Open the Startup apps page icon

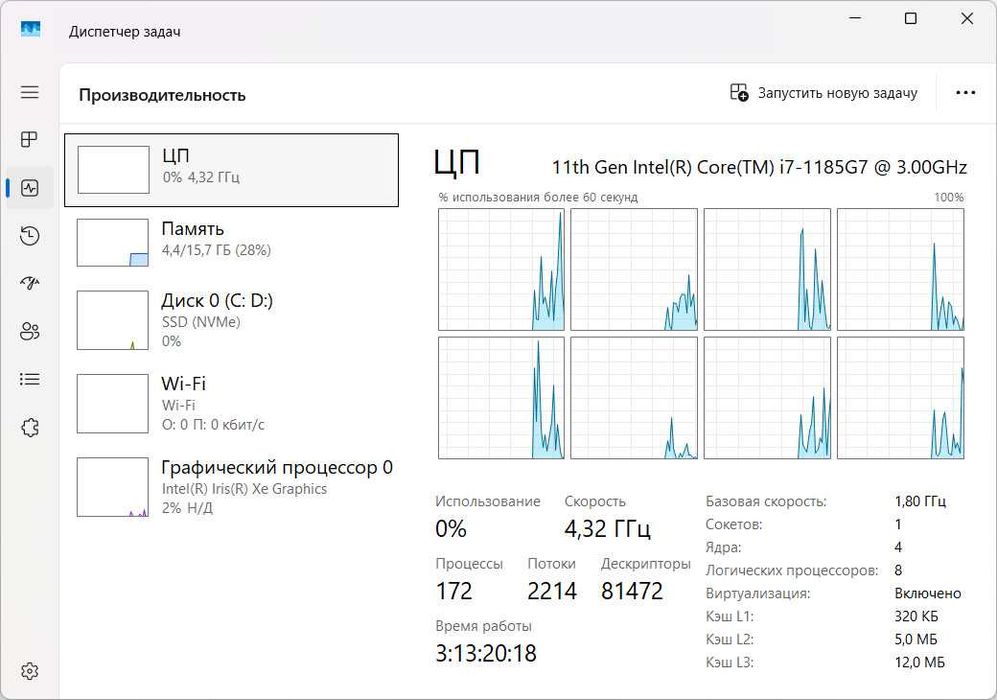tap(30, 283)
